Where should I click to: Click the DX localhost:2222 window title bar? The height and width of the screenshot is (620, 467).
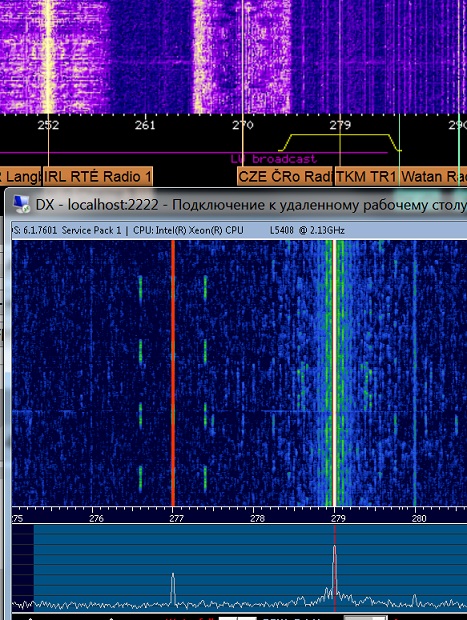[237, 204]
